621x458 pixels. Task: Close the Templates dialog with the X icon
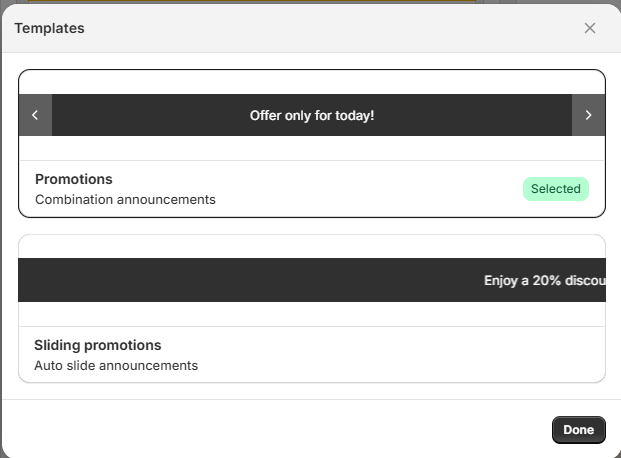pos(590,28)
